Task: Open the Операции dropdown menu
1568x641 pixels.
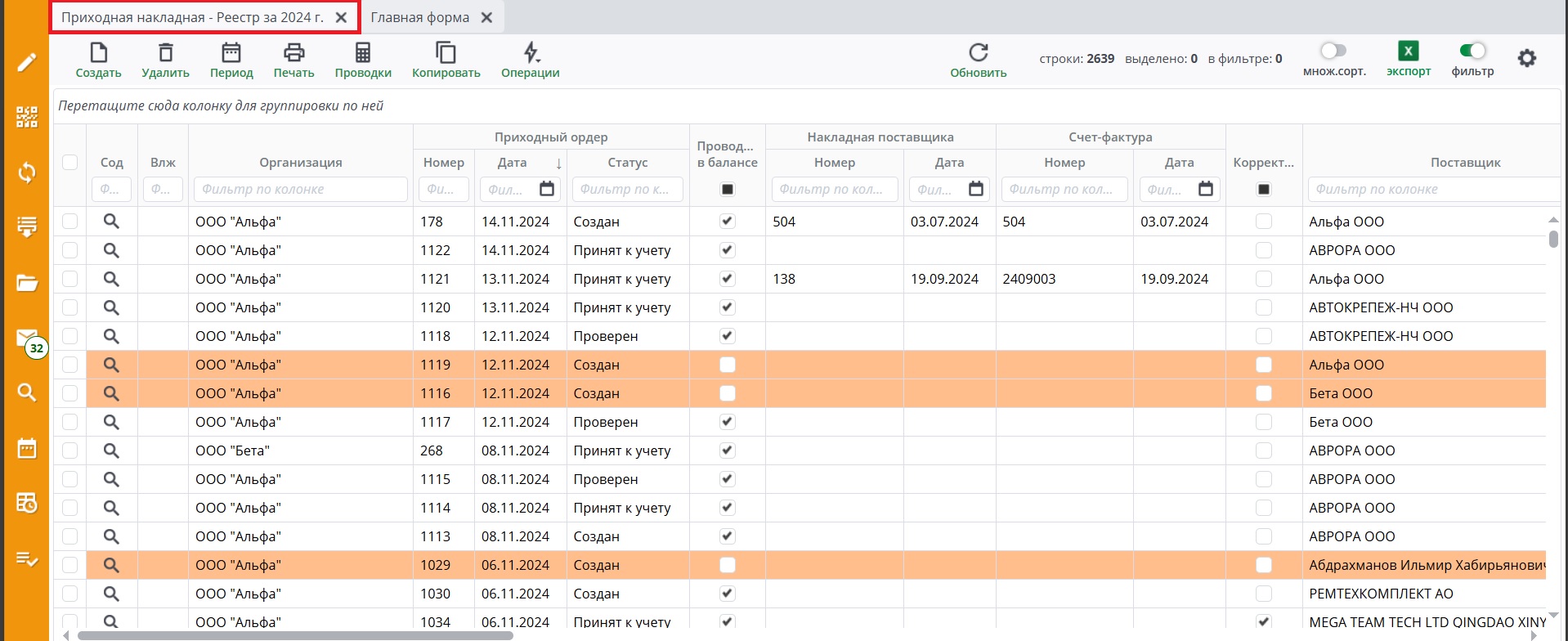Action: (531, 54)
